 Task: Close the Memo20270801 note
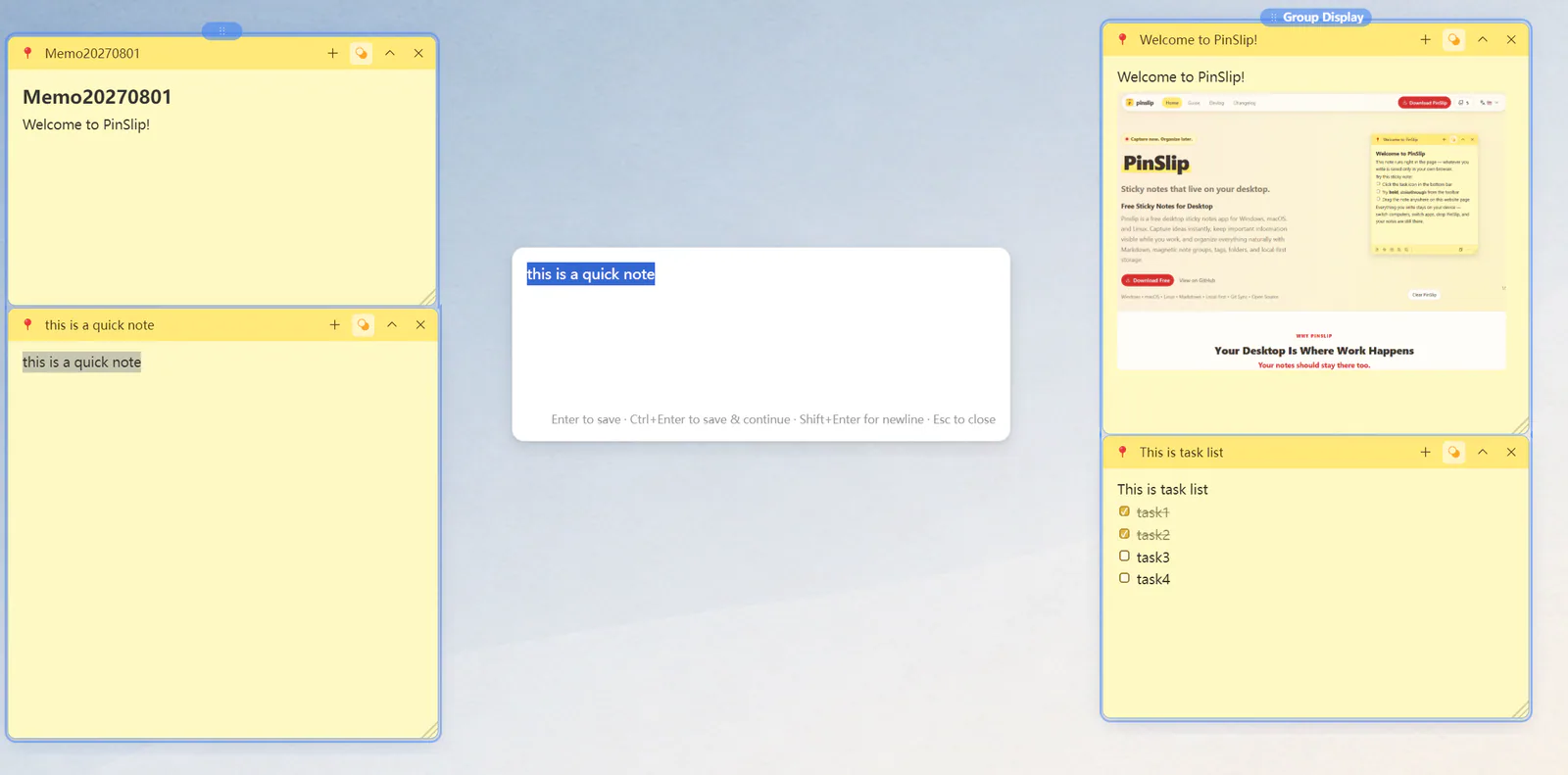coord(418,53)
